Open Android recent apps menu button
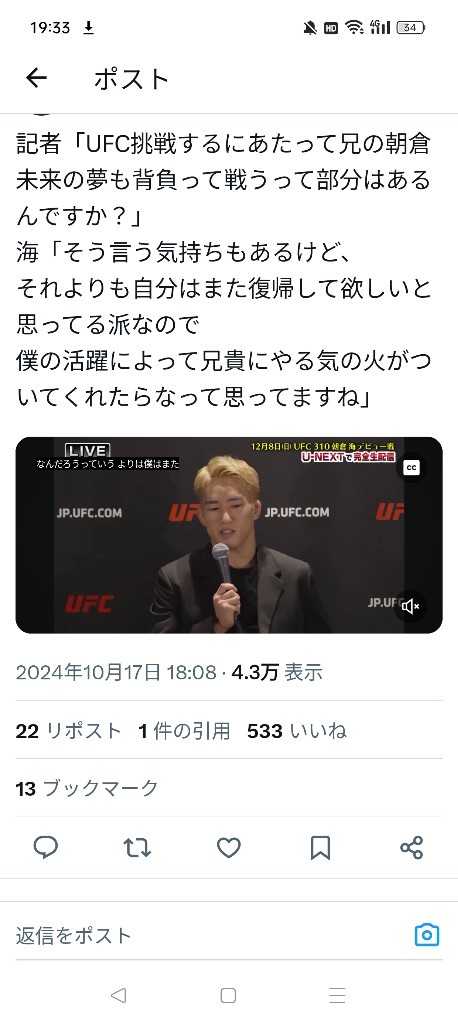The height and width of the screenshot is (1024, 458). pos(337,995)
